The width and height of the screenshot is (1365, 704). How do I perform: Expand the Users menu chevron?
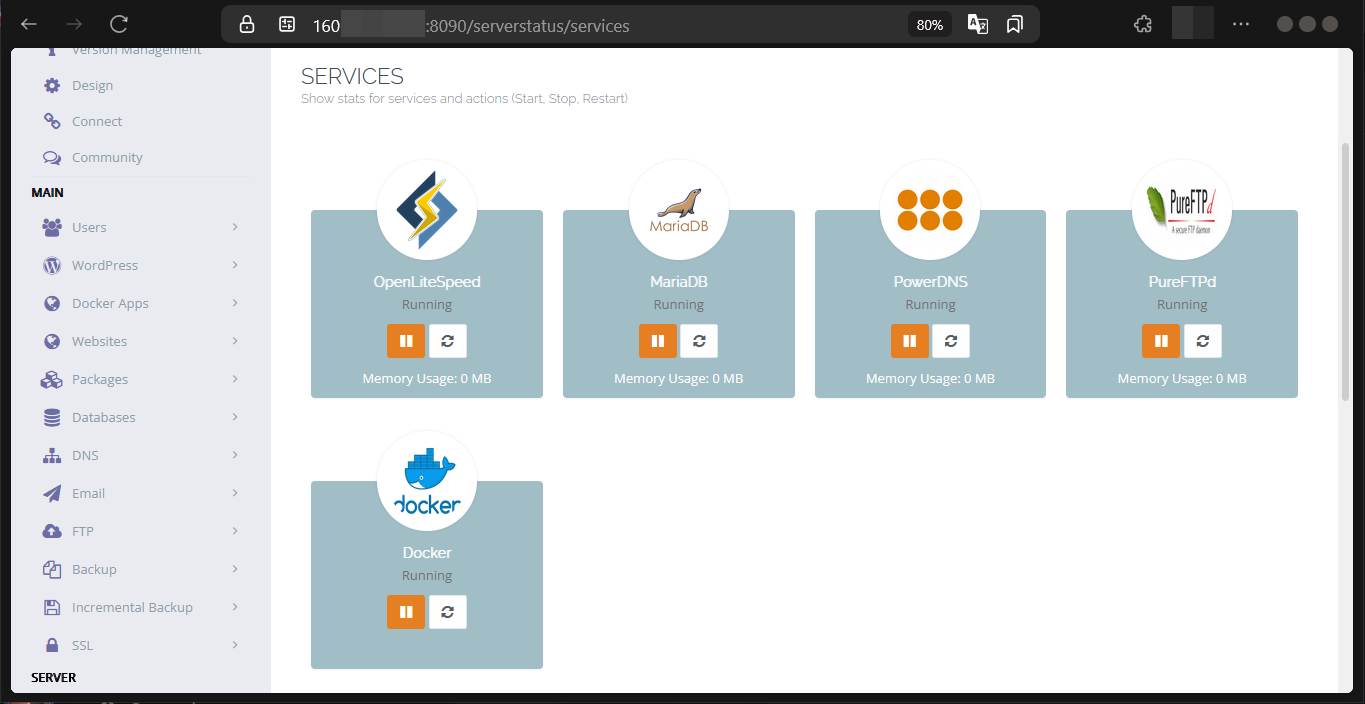click(x=235, y=227)
